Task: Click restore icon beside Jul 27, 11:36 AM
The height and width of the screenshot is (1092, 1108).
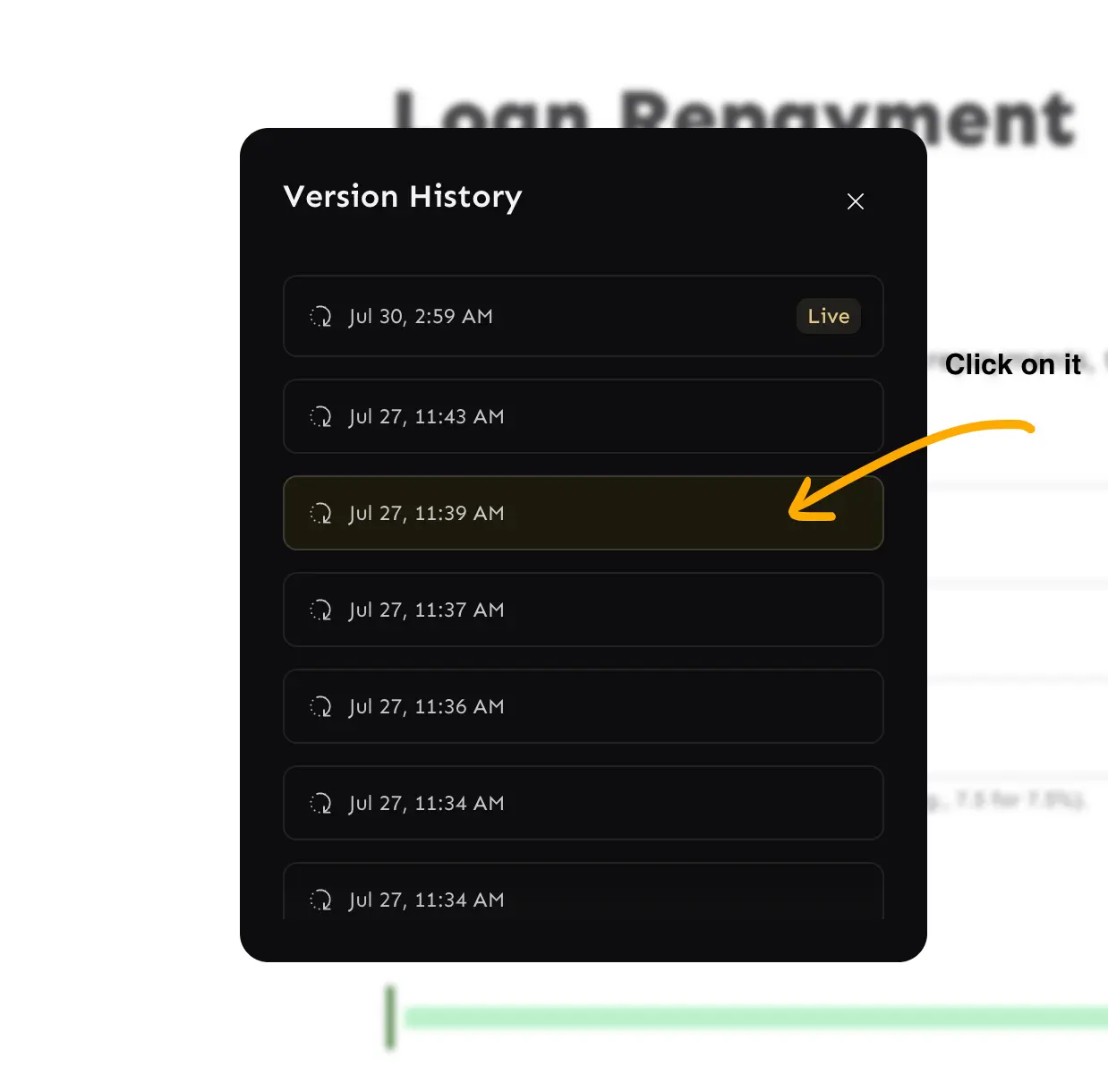Action: pyautogui.click(x=320, y=706)
